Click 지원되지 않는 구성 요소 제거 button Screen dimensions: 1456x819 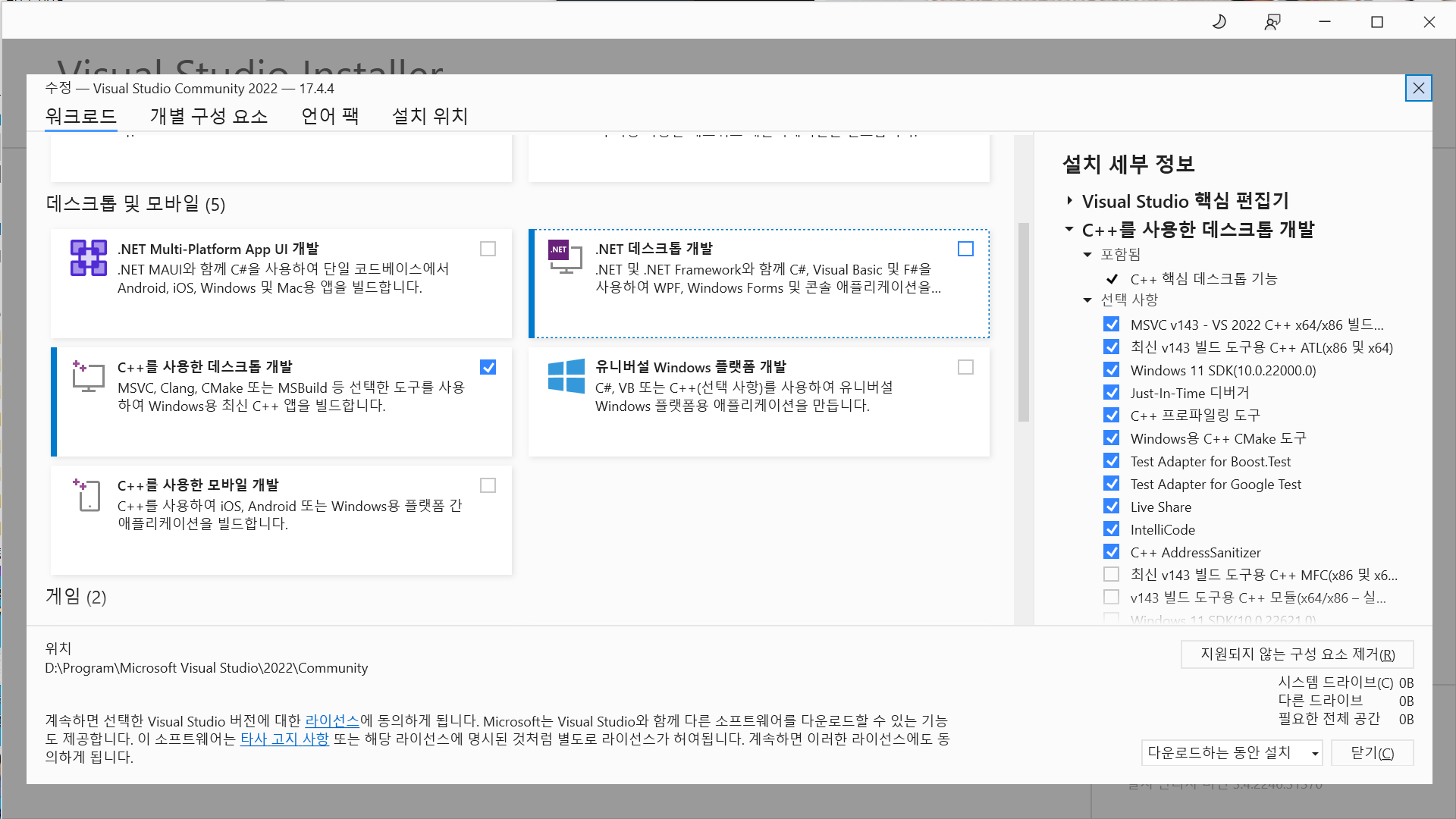[x=1297, y=654]
